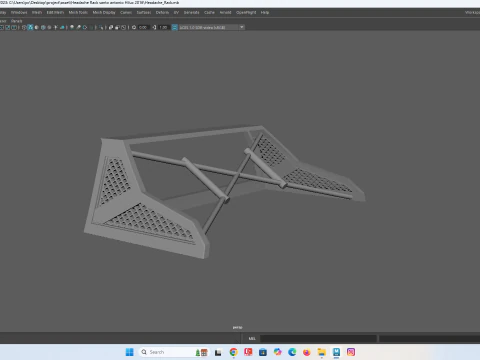Open the red app icon beside Chrome
Image resolution: width=480 pixels, height=360 pixels.
[x=248, y=352]
